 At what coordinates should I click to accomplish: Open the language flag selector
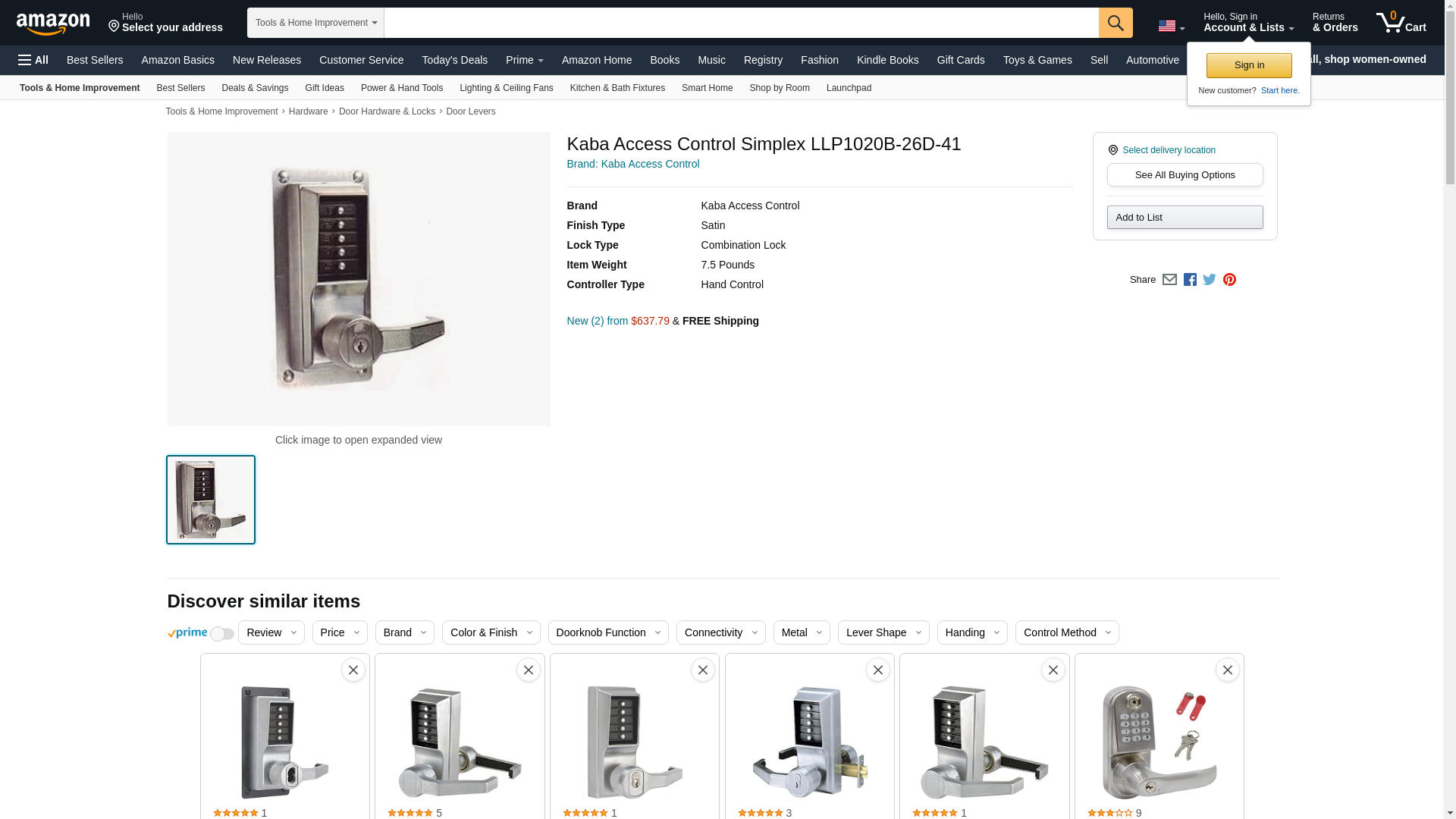point(1171,26)
